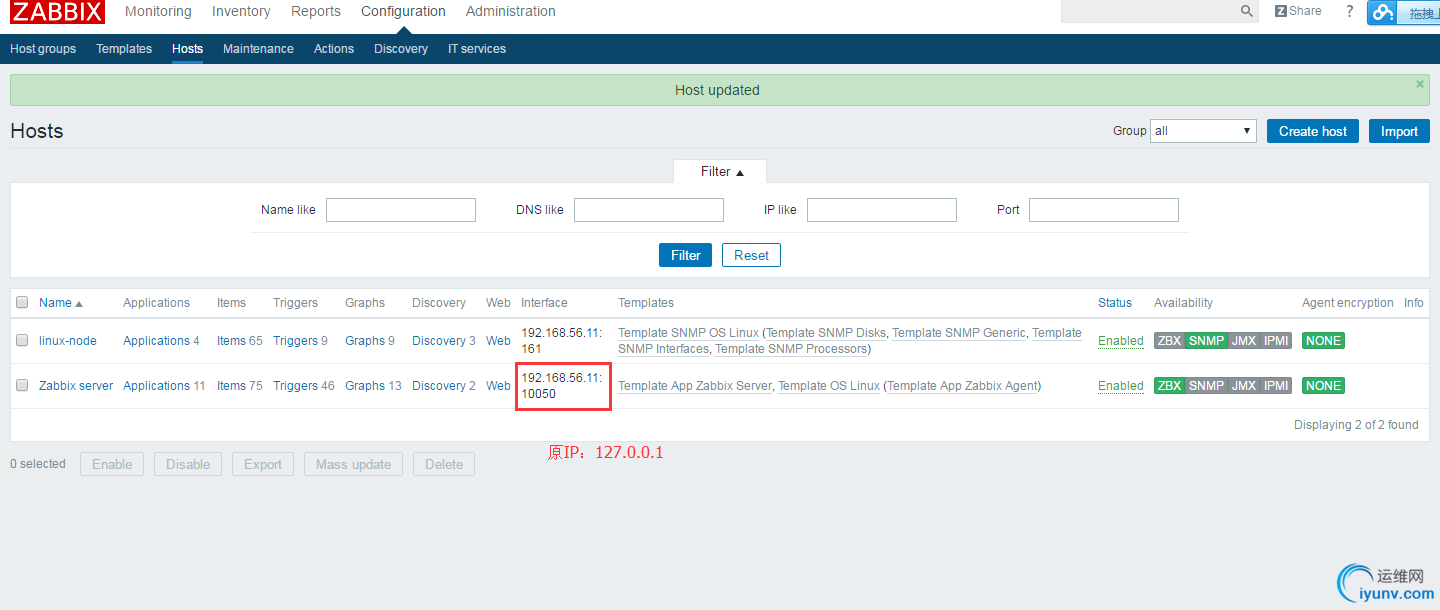Click IPMI availability badge for Zabbix server
The image size is (1440, 610).
pos(1275,386)
